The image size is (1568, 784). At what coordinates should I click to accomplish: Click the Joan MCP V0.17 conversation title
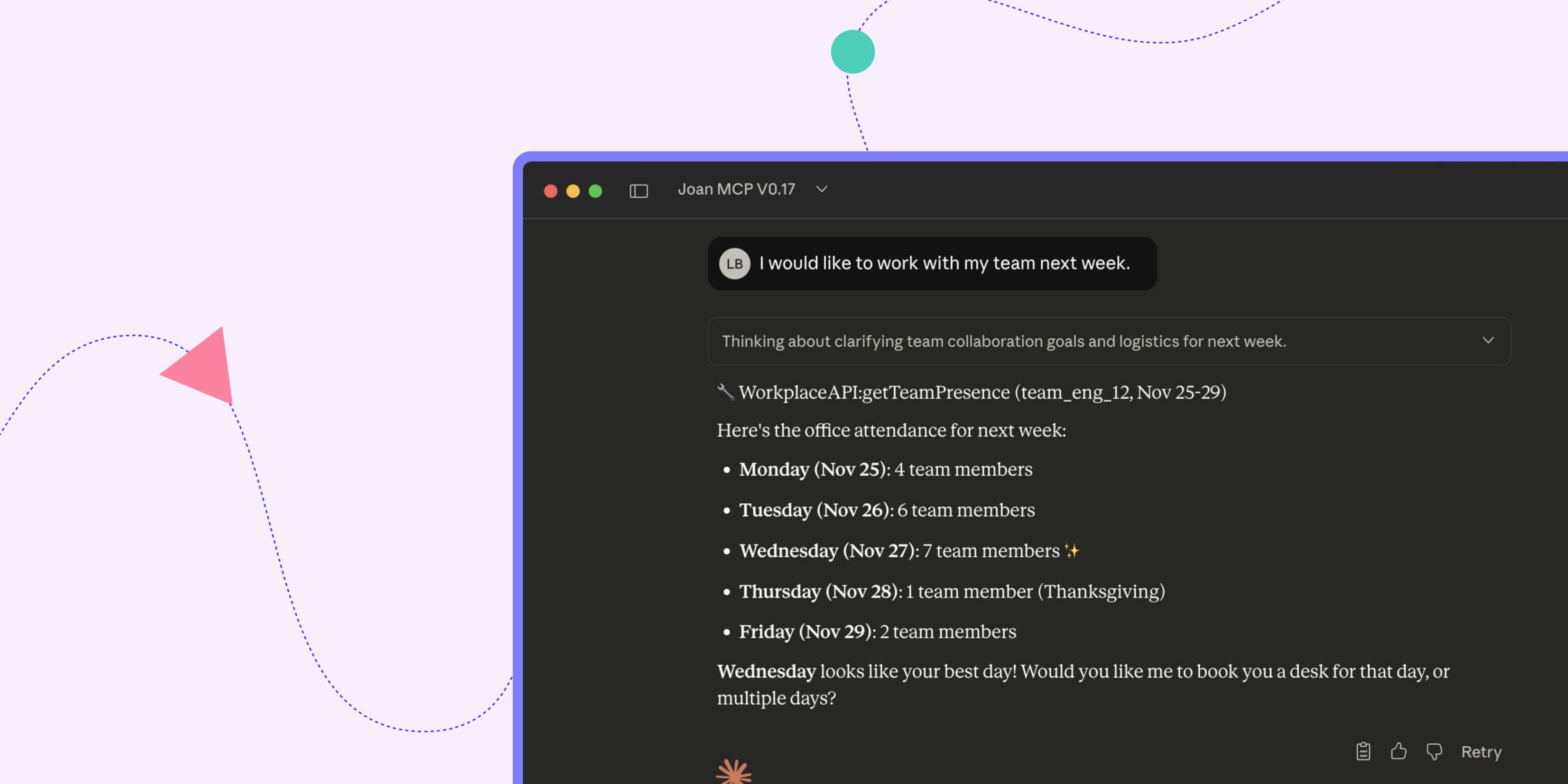pyautogui.click(x=736, y=189)
